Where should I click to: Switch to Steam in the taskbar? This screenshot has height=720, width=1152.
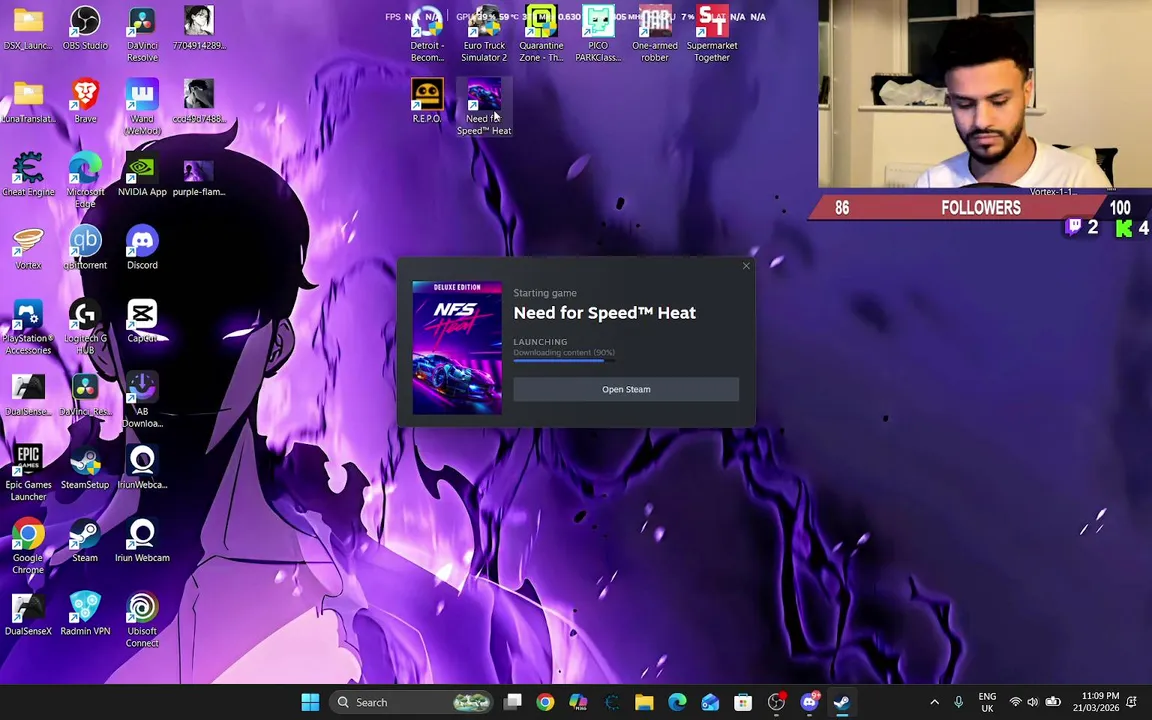(x=842, y=702)
